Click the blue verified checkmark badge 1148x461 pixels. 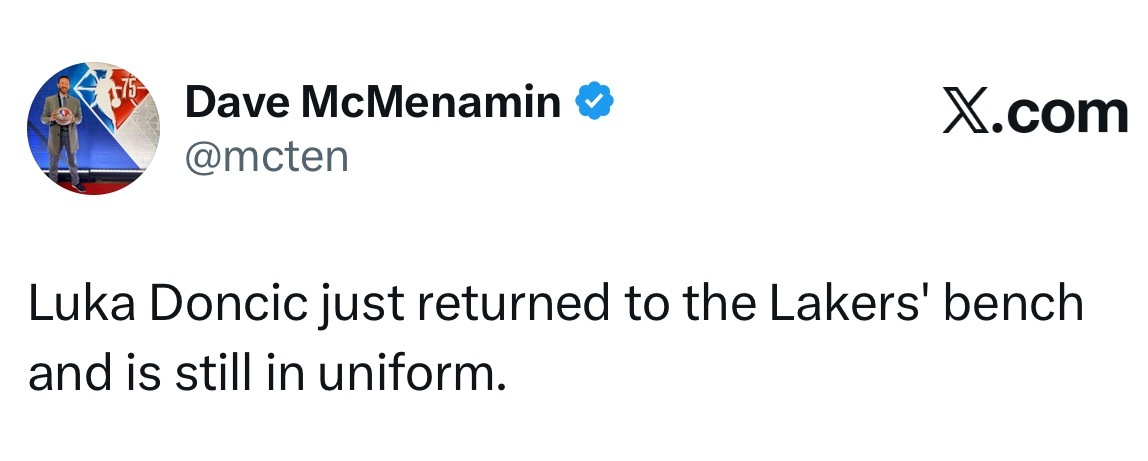click(x=594, y=102)
